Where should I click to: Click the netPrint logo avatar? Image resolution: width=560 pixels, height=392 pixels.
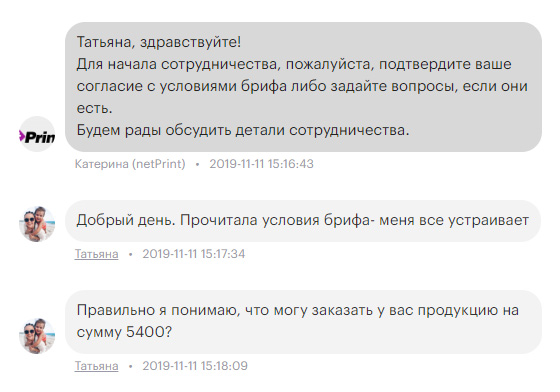point(37,134)
